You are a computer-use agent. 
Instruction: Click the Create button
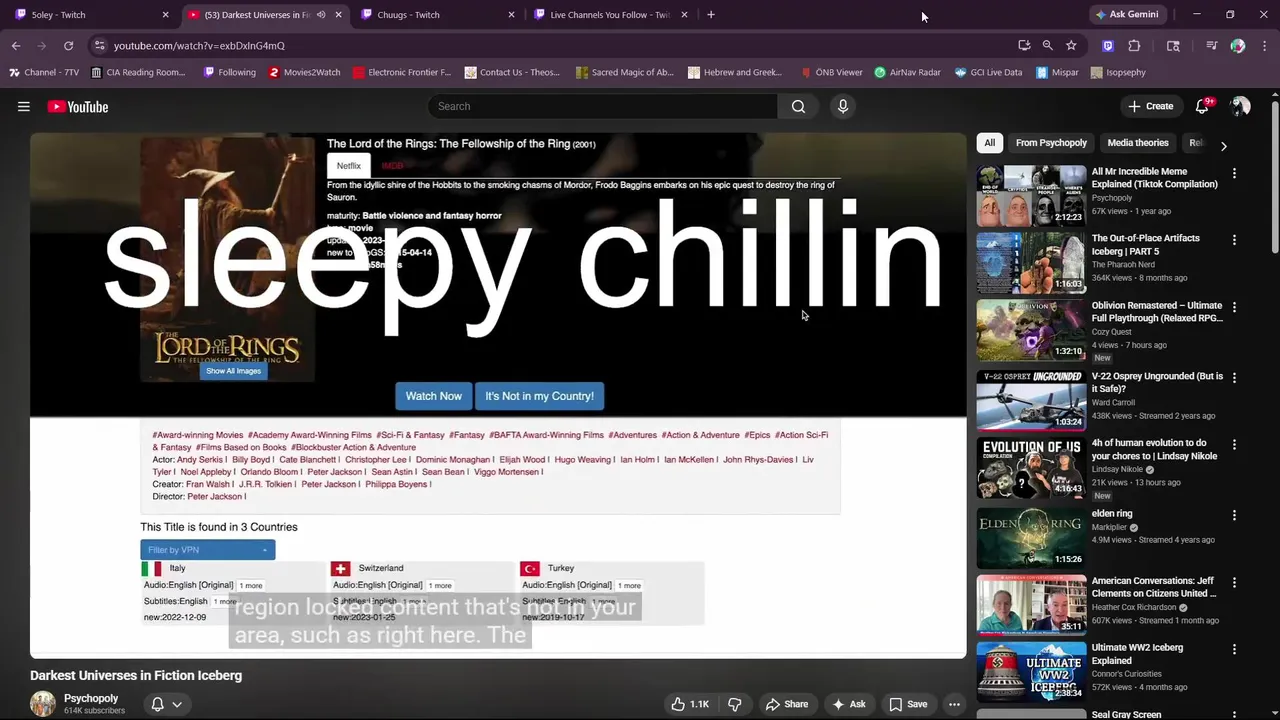pos(1151,106)
